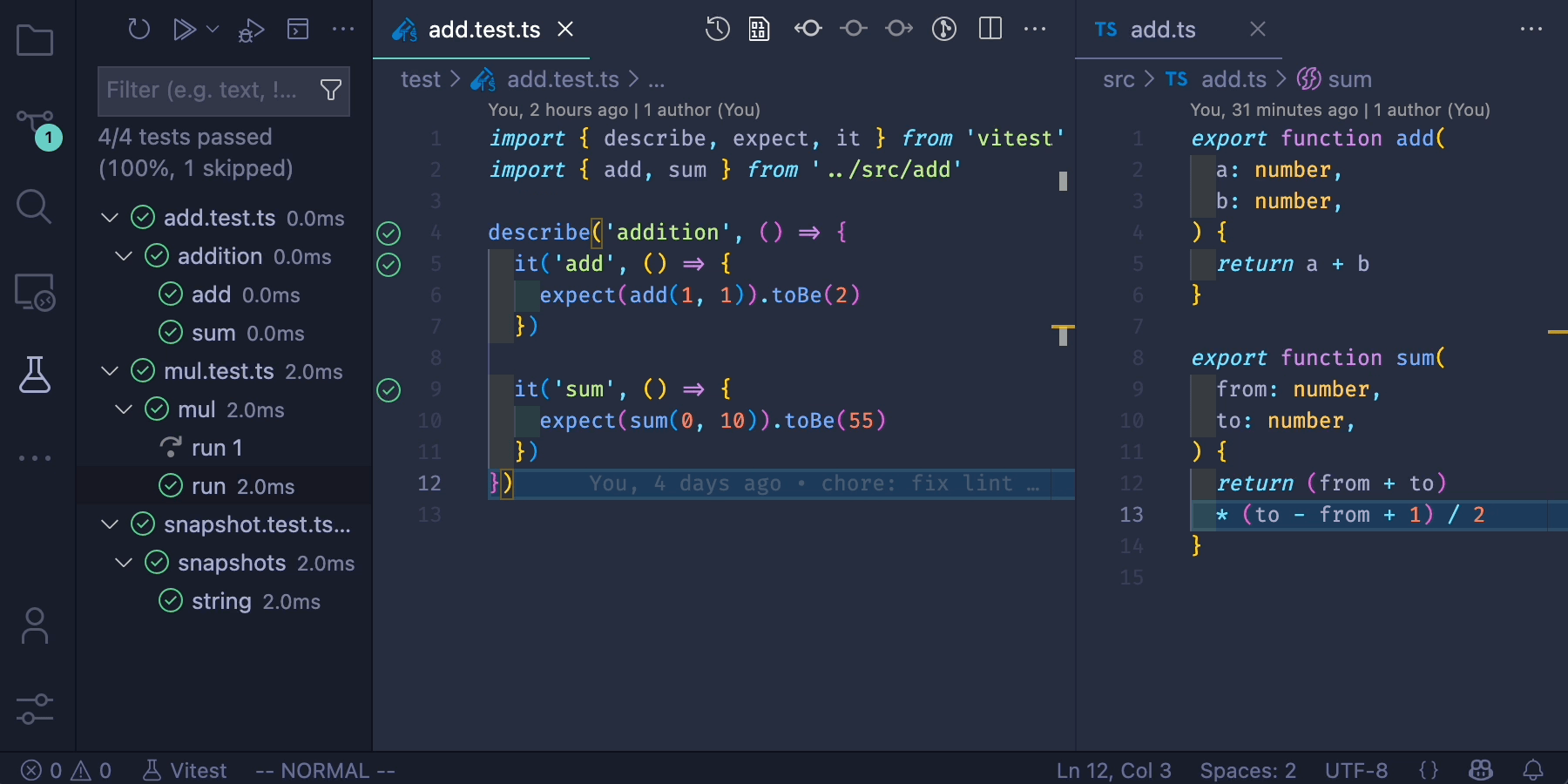Open the editor more actions menu
The height and width of the screenshot is (784, 1568).
[x=1035, y=29]
